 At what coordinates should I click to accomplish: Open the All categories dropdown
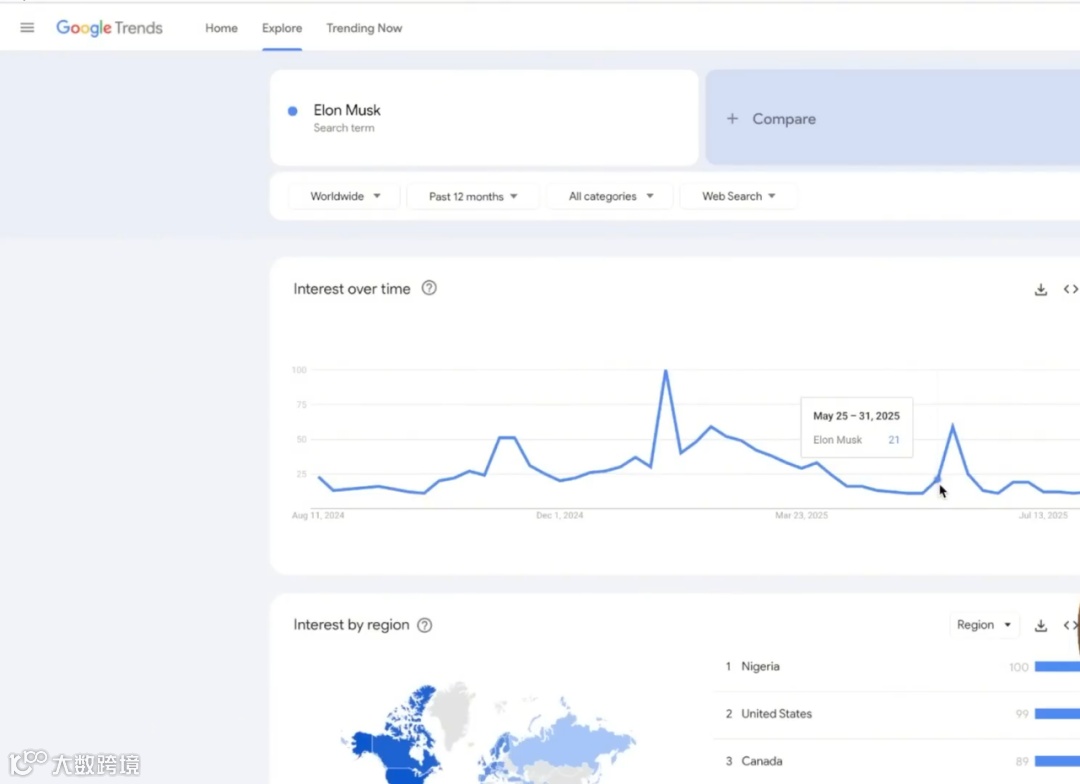point(611,196)
